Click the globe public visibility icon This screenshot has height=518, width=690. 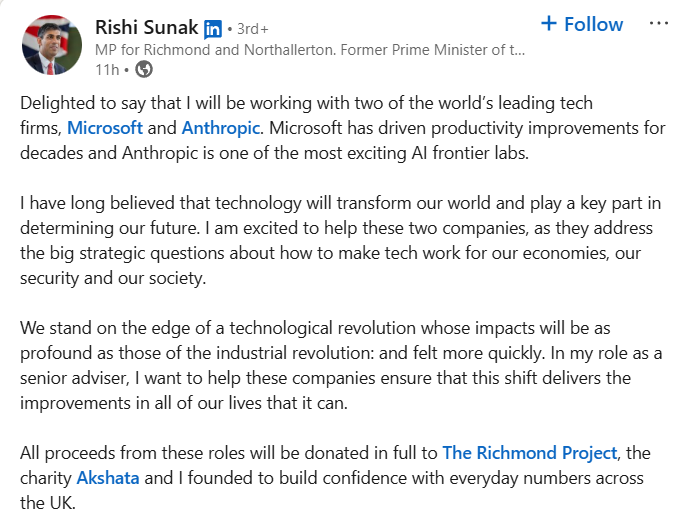(x=144, y=69)
